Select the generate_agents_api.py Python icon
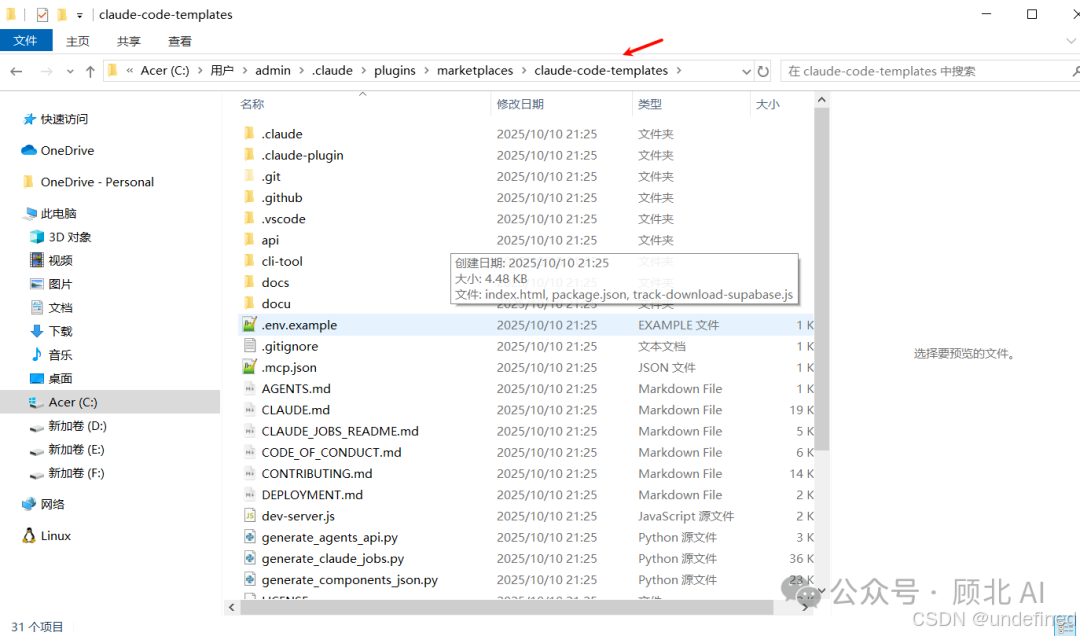The image size is (1080, 636). [x=249, y=537]
